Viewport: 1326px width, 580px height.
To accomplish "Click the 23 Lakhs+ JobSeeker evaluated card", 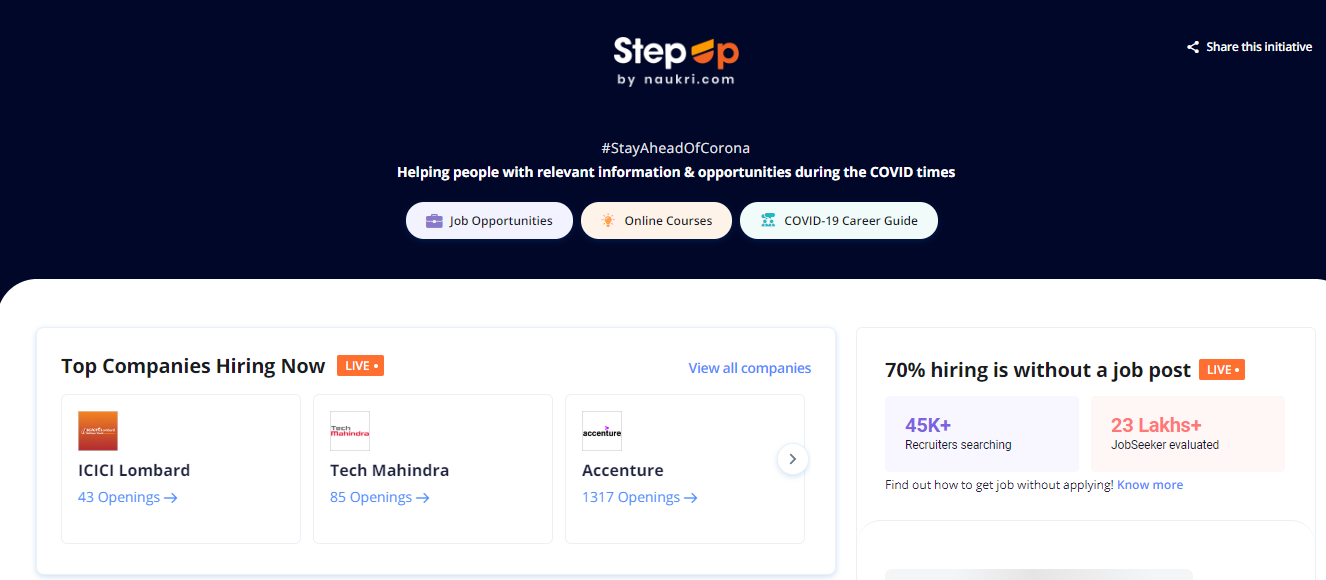I will tap(1188, 434).
